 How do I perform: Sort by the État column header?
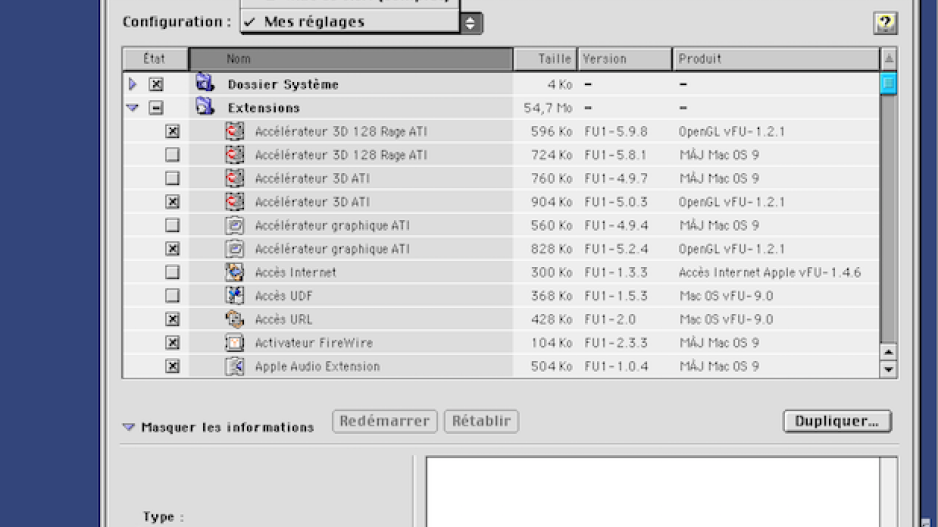click(156, 59)
